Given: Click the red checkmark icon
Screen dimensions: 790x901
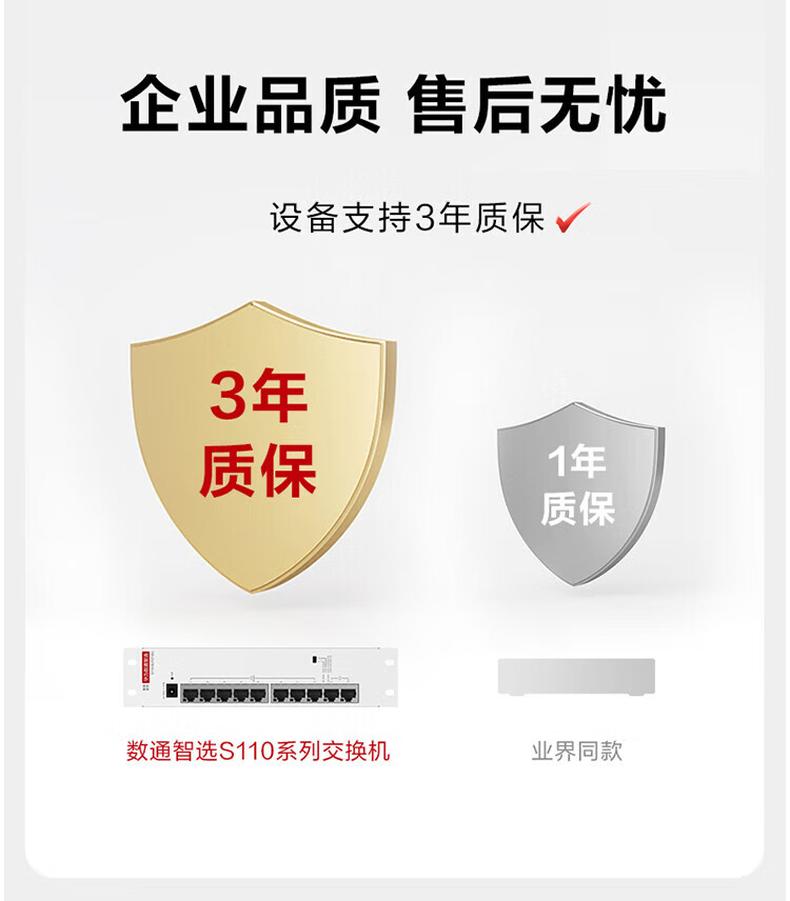Looking at the screenshot, I should (573, 217).
